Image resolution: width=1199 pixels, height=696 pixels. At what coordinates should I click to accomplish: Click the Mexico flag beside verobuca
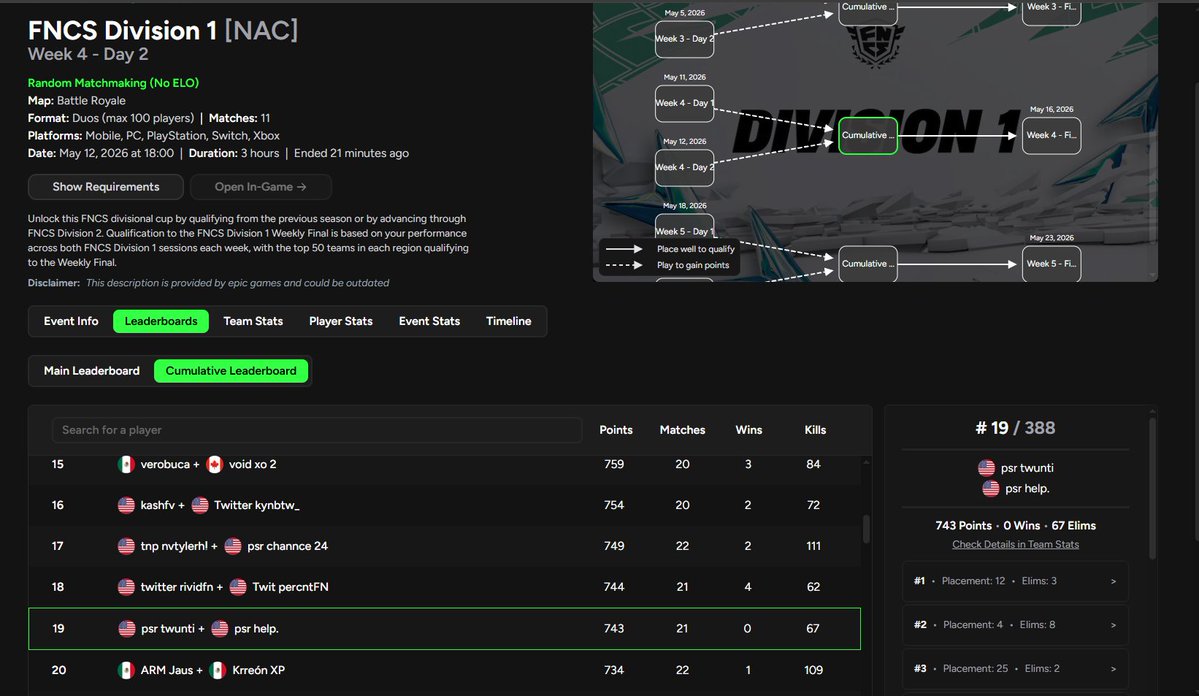click(x=126, y=464)
